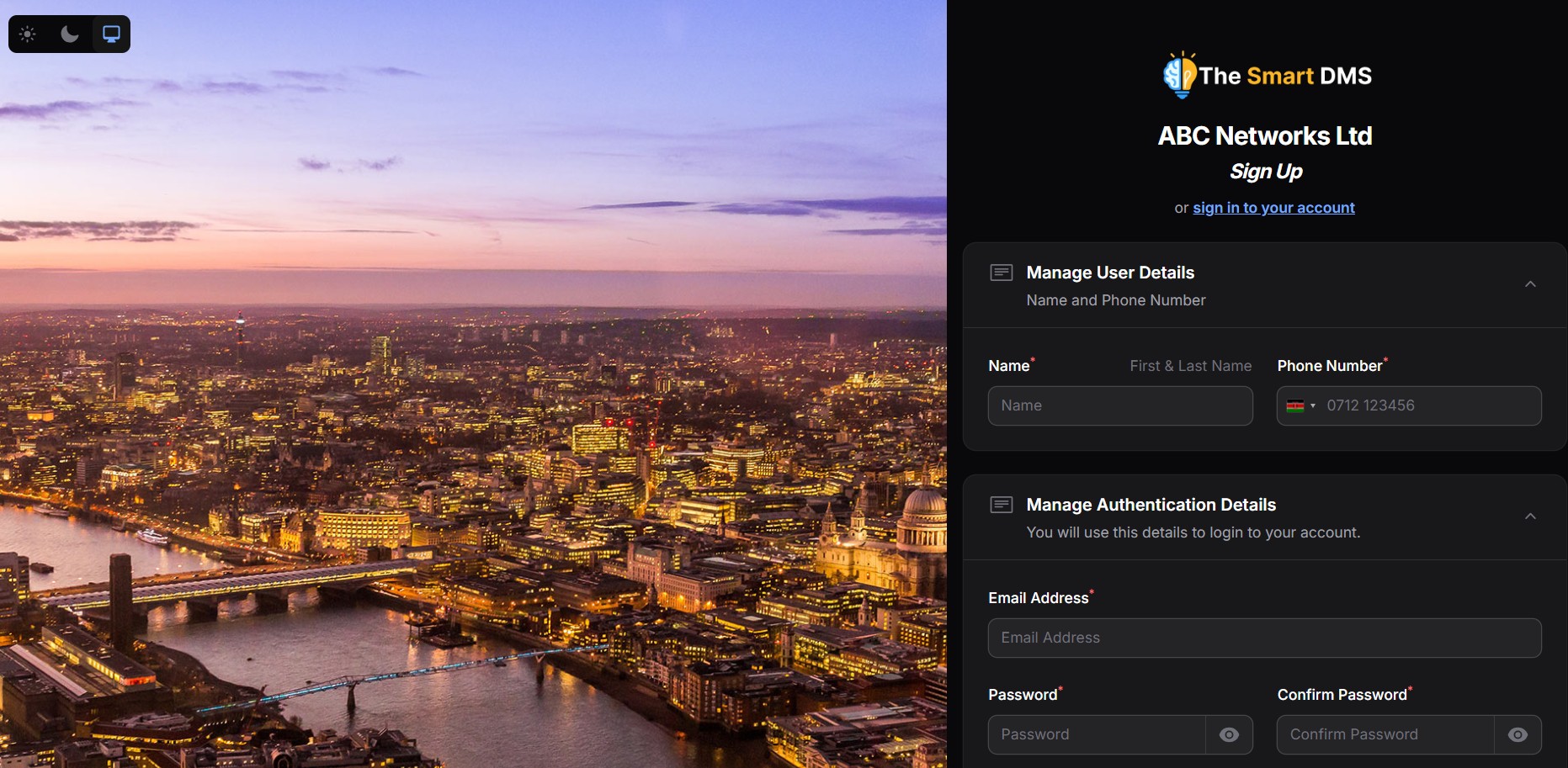Show the Password field contents
Viewport: 1568px width, 768px height.
pos(1229,735)
